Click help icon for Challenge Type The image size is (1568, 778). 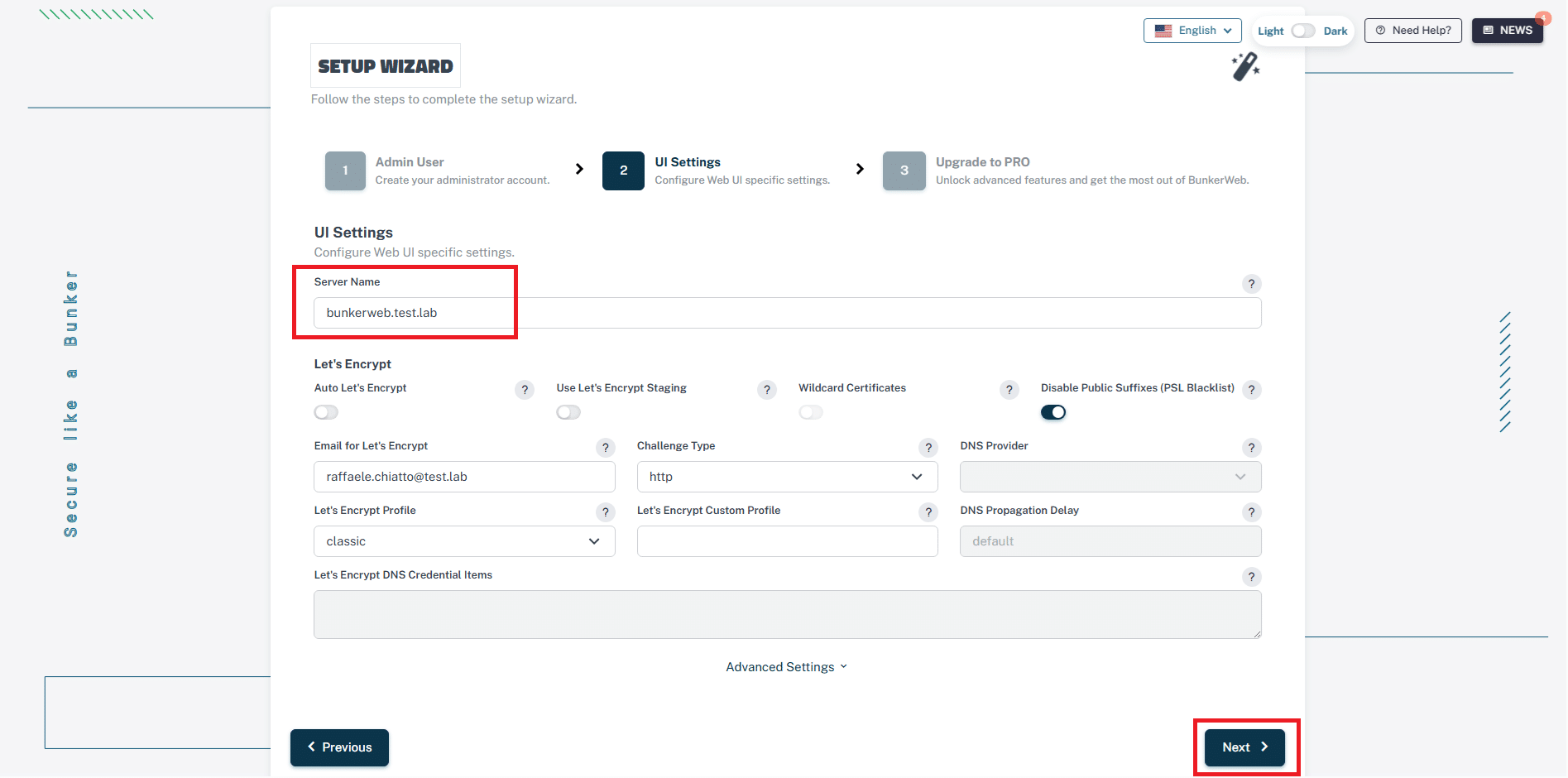[928, 448]
